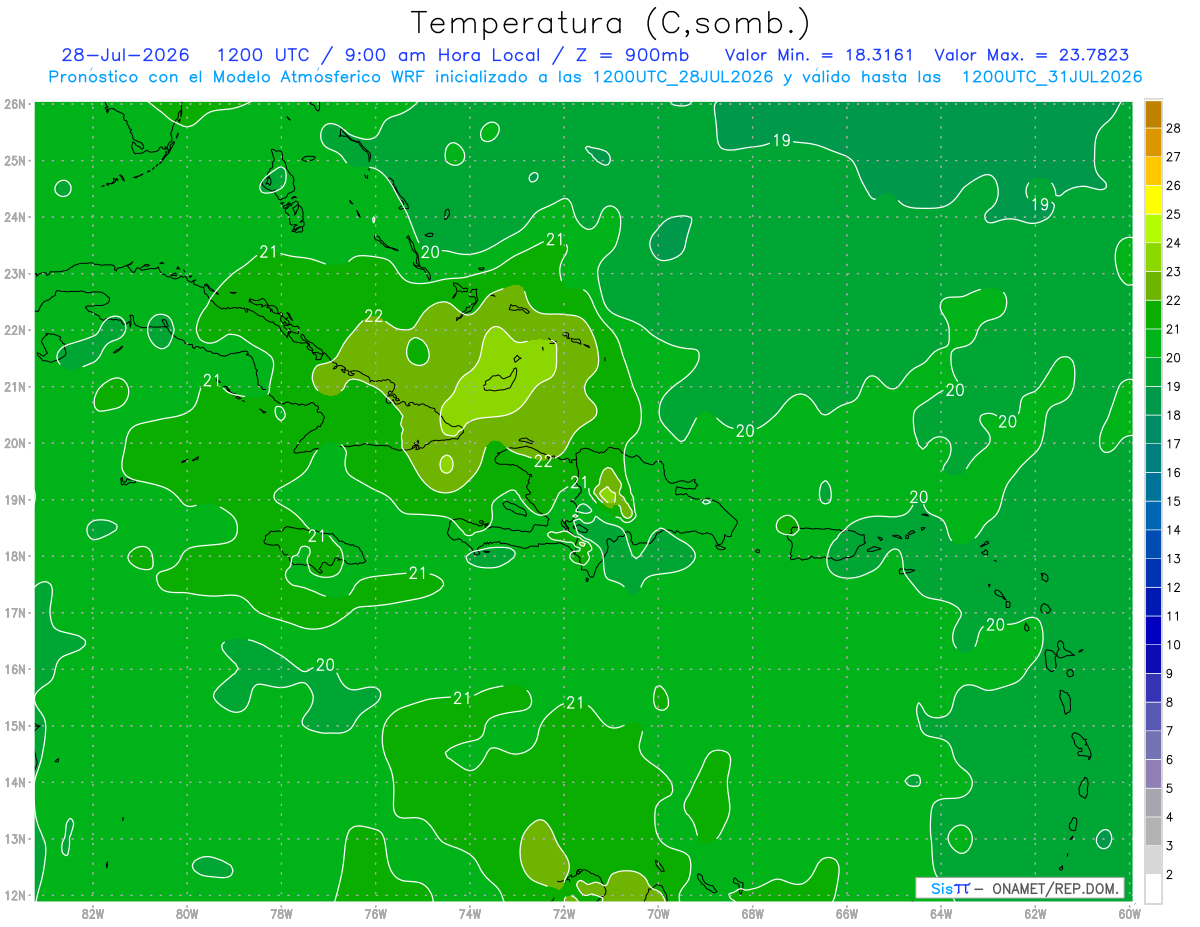Click legend value 16
1200x927 pixels.
(1173, 472)
